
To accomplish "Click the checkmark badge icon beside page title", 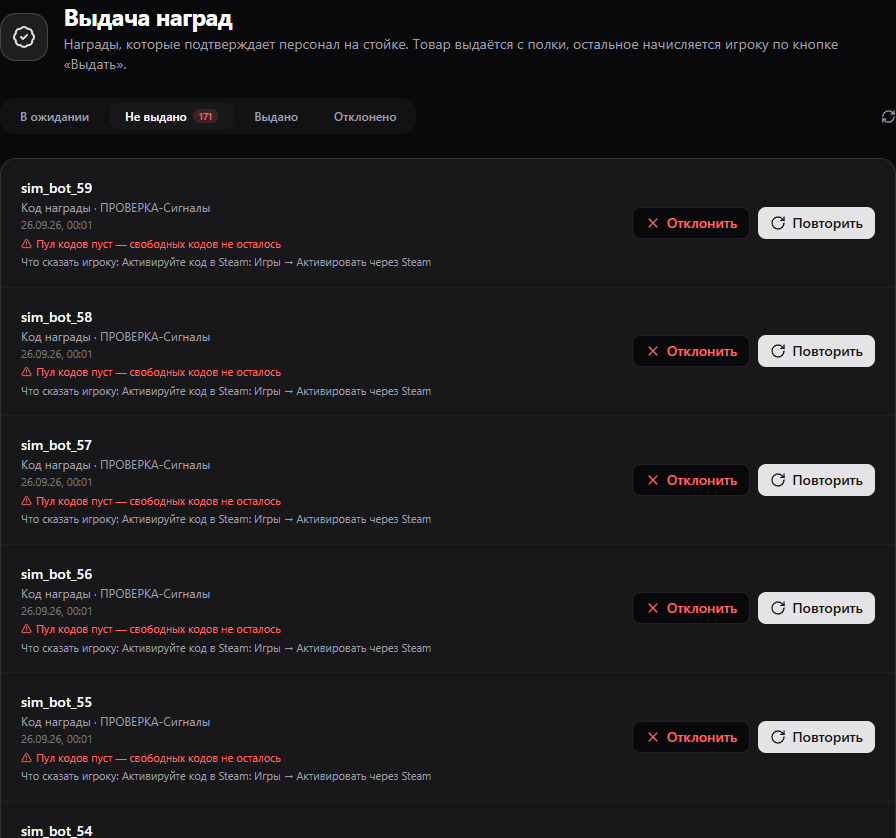I will tap(24, 37).
